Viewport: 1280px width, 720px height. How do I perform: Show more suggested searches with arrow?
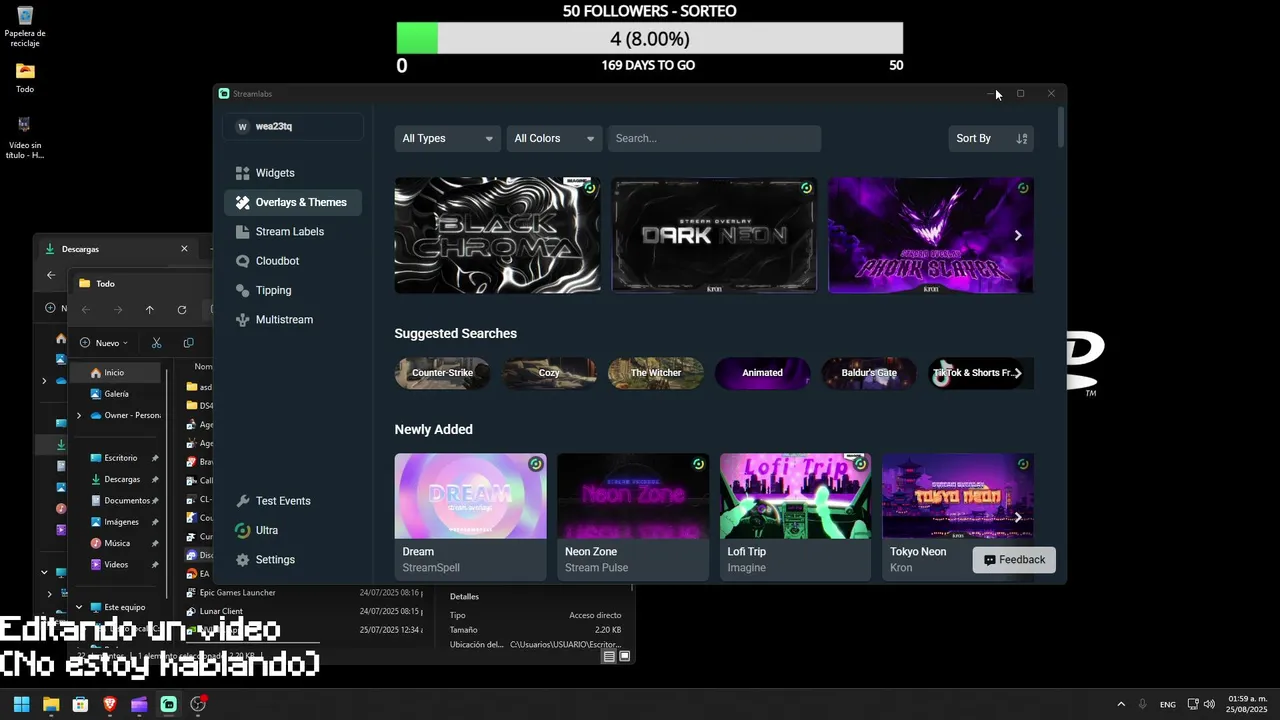tap(1018, 373)
